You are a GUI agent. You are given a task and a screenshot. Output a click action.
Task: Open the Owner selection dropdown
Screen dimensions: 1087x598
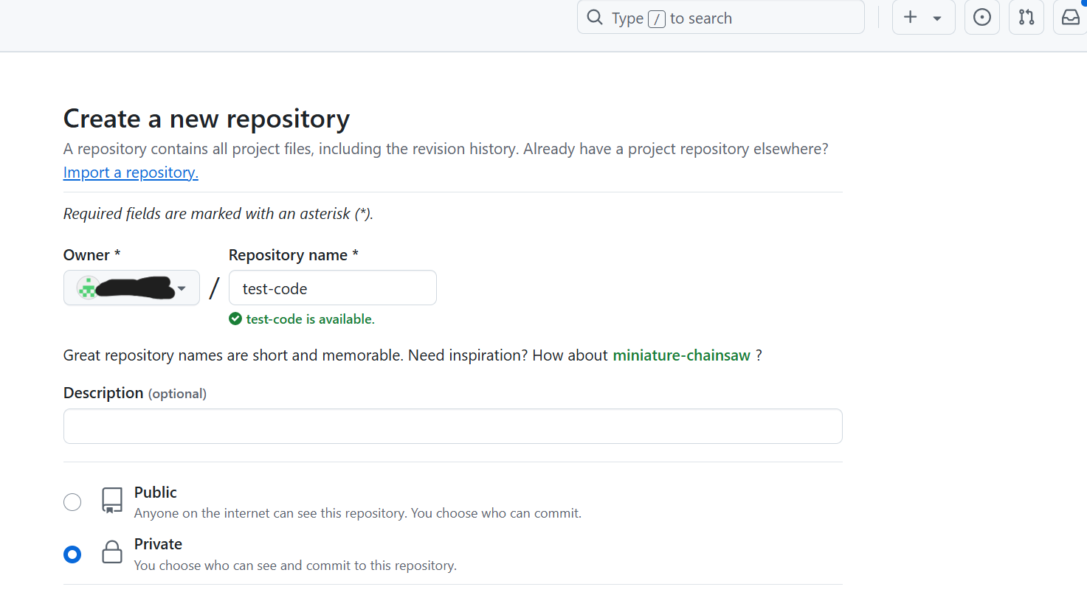click(131, 287)
